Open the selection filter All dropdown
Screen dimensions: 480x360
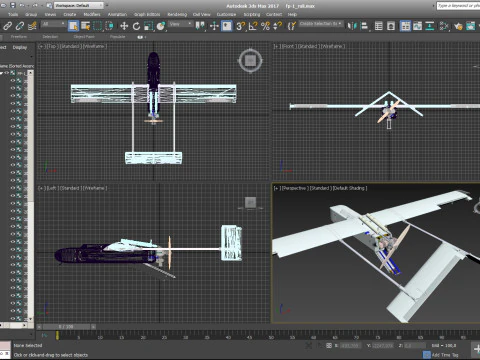[53, 24]
